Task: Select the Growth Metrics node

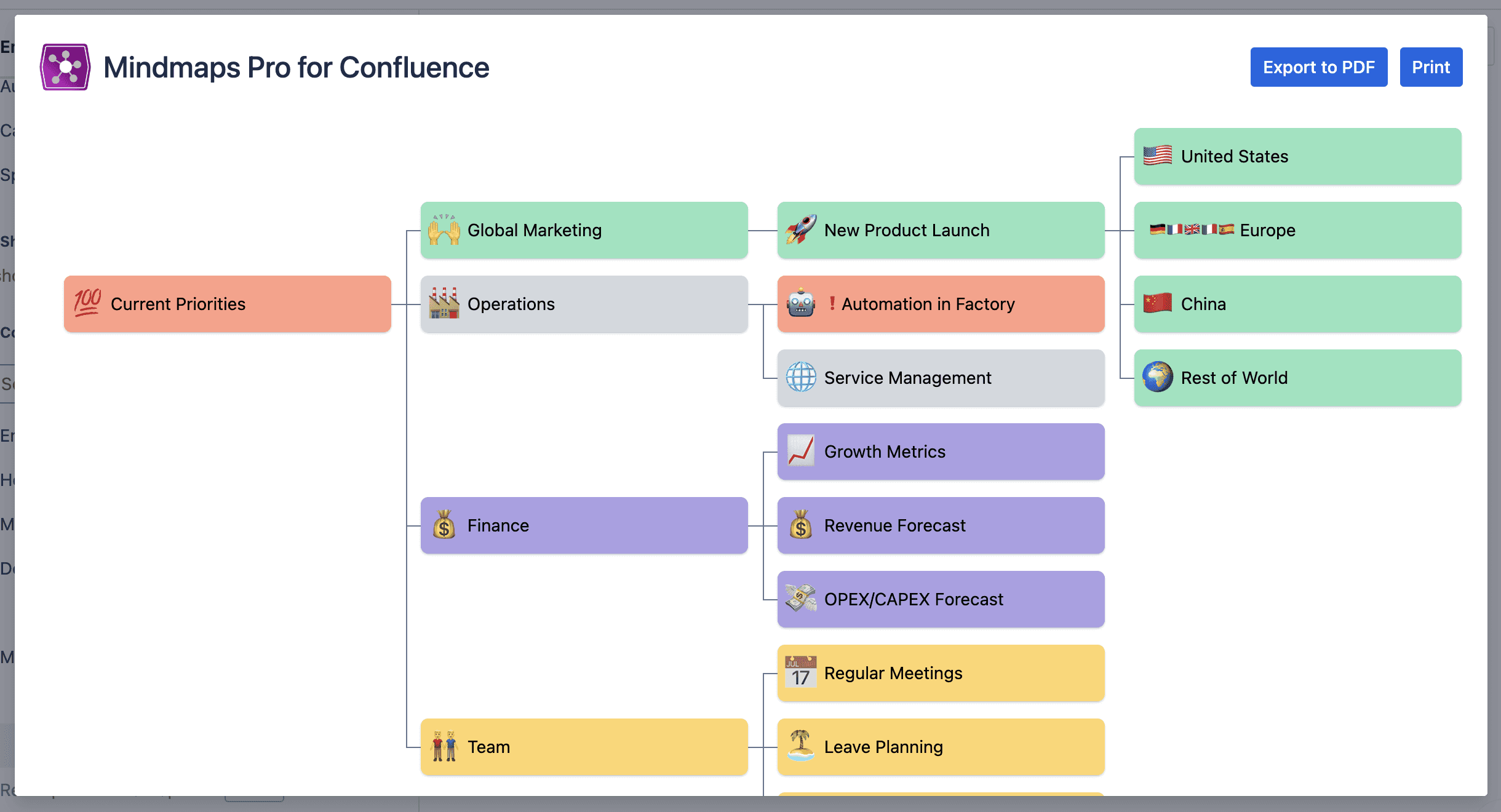Action: click(941, 452)
